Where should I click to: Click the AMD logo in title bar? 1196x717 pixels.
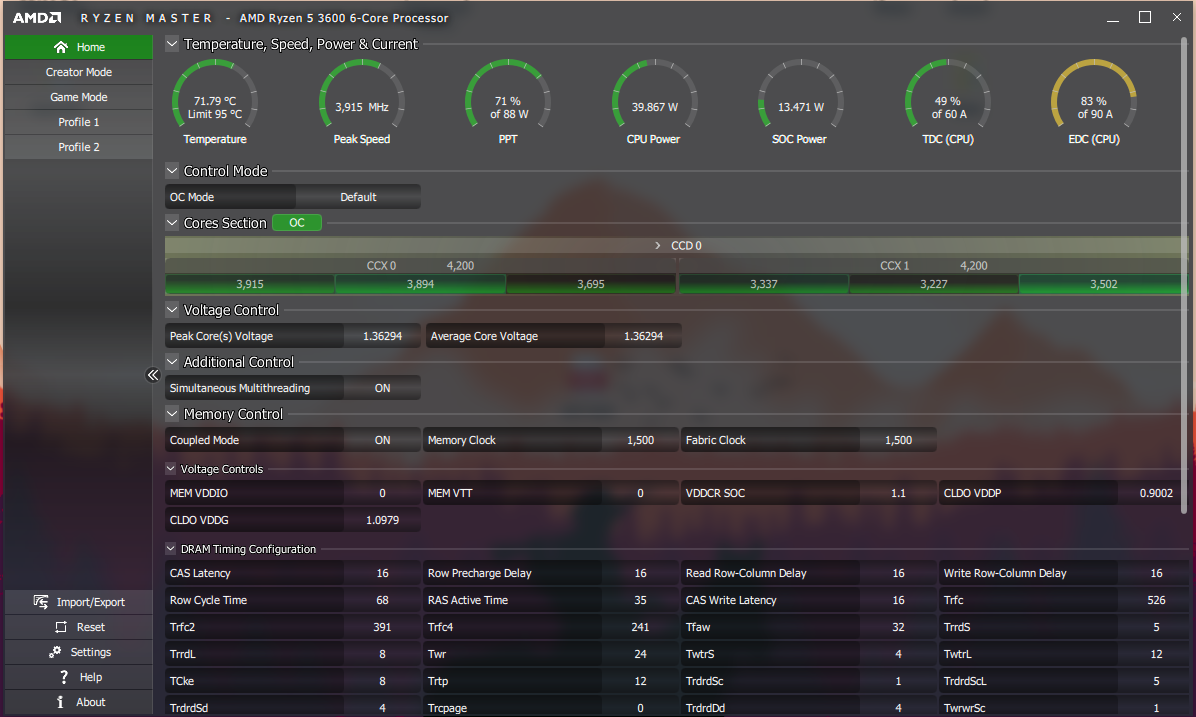[37, 18]
